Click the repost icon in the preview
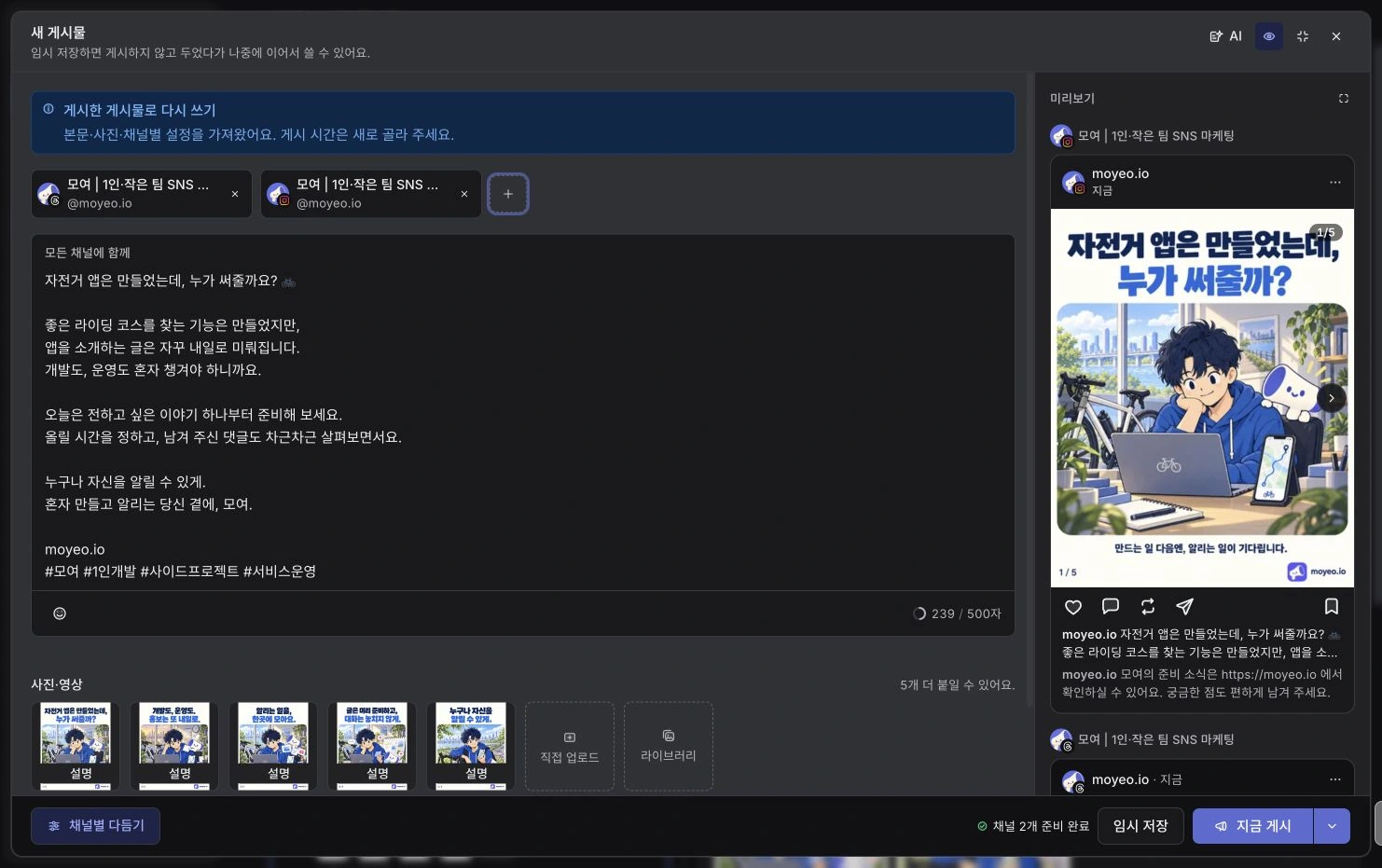 (1148, 607)
